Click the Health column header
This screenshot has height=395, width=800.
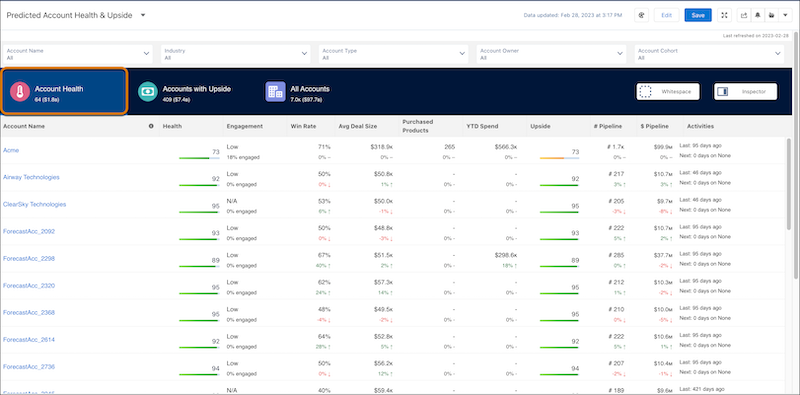[x=172, y=126]
